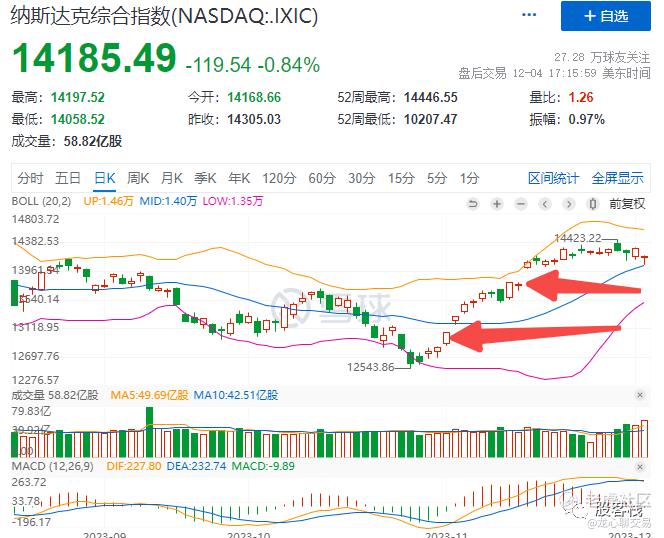
Task: Click day high value 14197.52
Action: pos(78,97)
